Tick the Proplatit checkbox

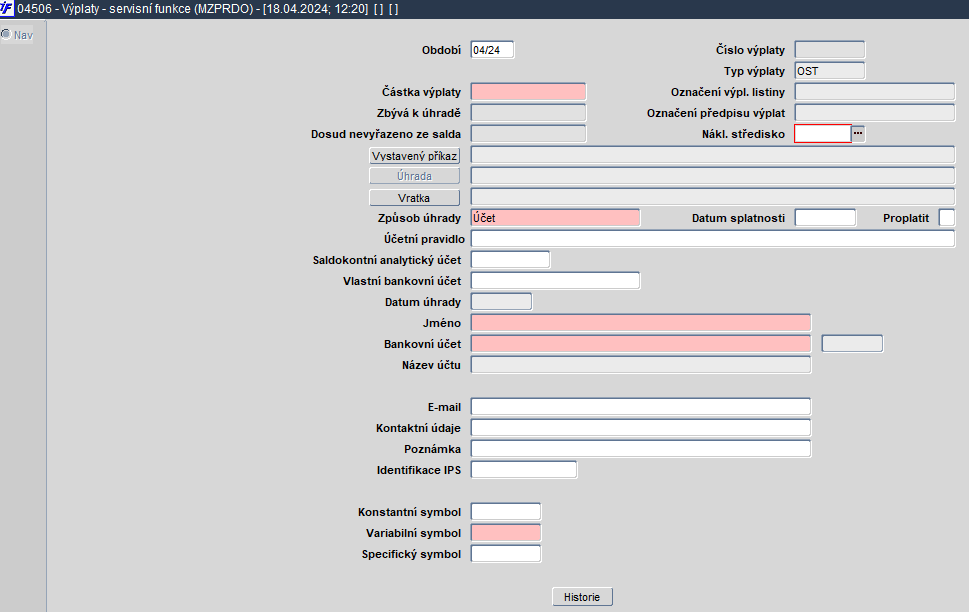(x=947, y=218)
